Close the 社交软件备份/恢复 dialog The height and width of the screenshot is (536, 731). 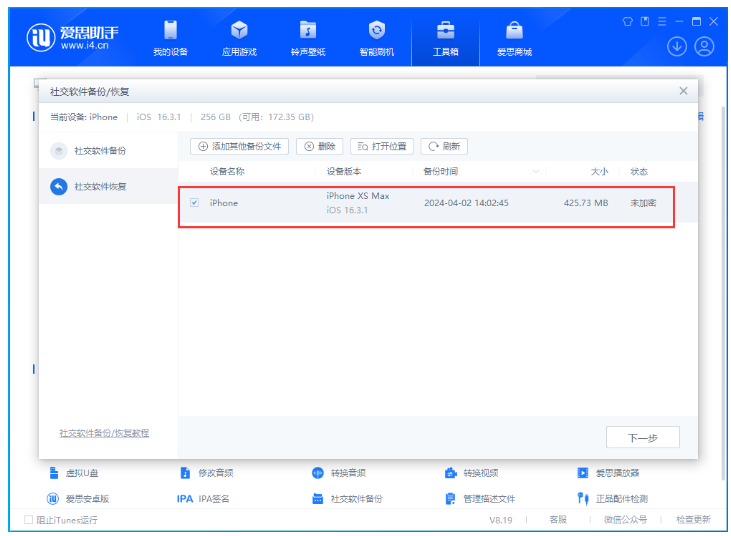point(683,91)
